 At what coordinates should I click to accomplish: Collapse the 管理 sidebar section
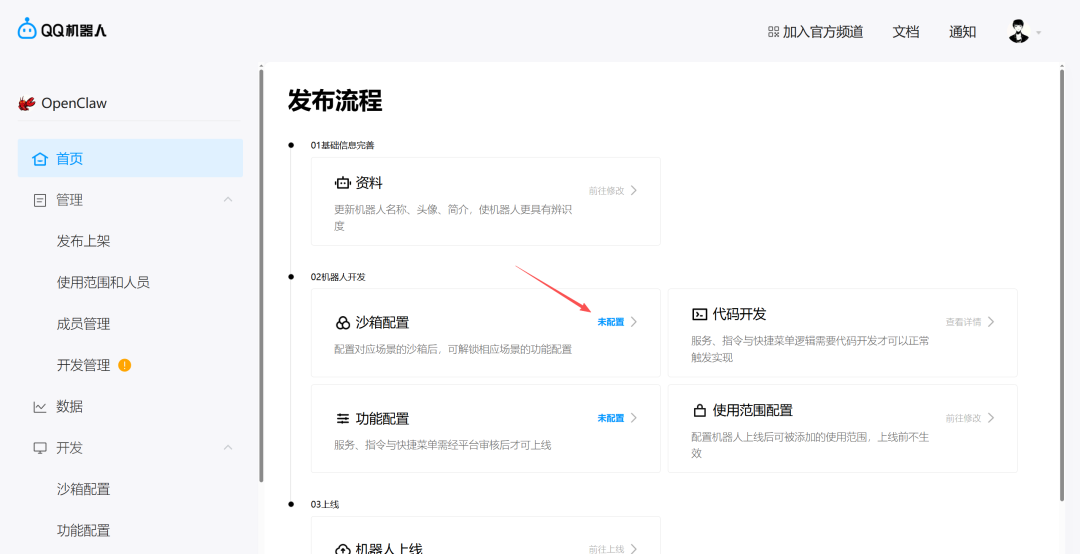pyautogui.click(x=228, y=200)
